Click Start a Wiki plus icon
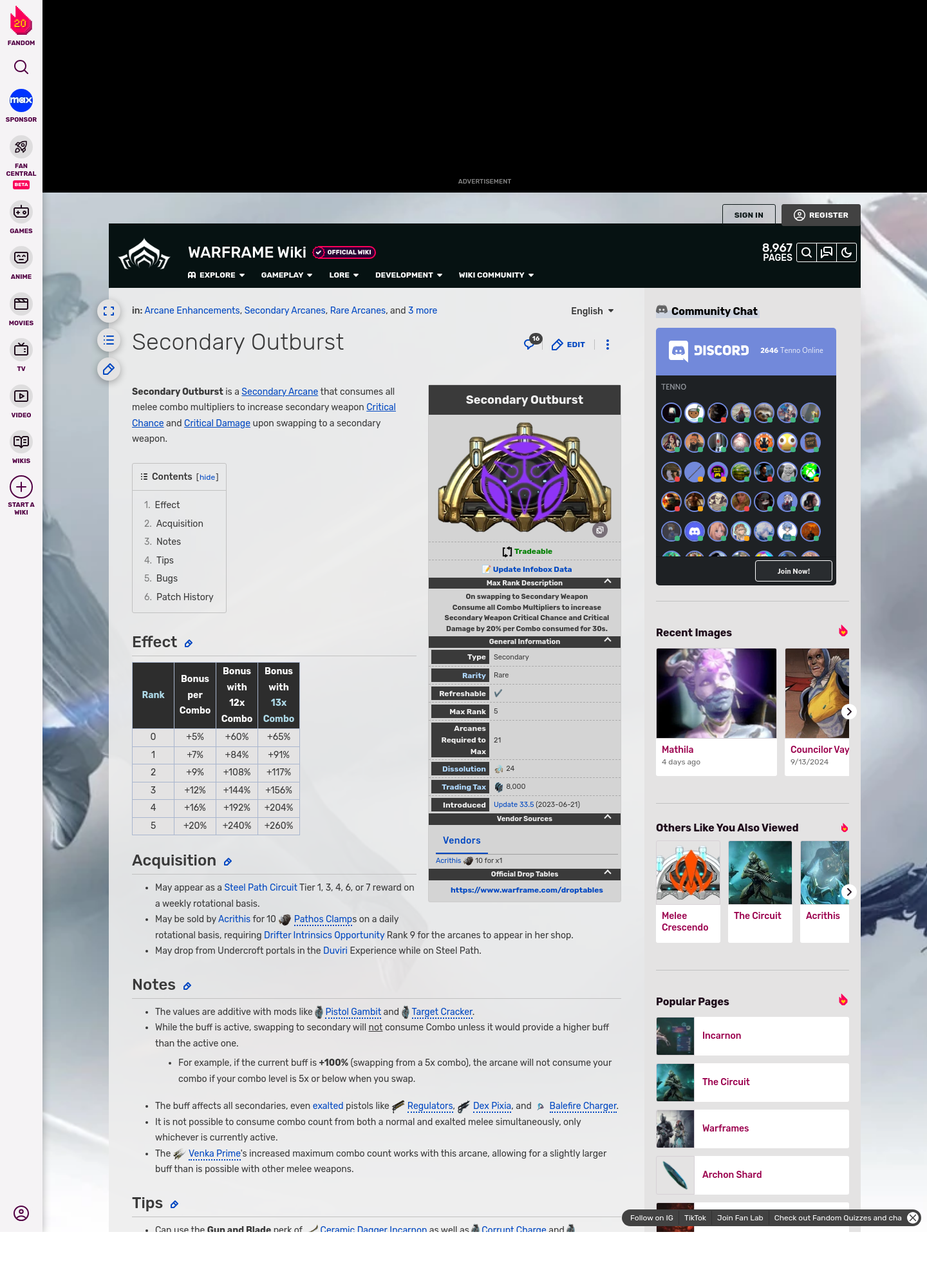The width and height of the screenshot is (927, 1288). [x=21, y=487]
